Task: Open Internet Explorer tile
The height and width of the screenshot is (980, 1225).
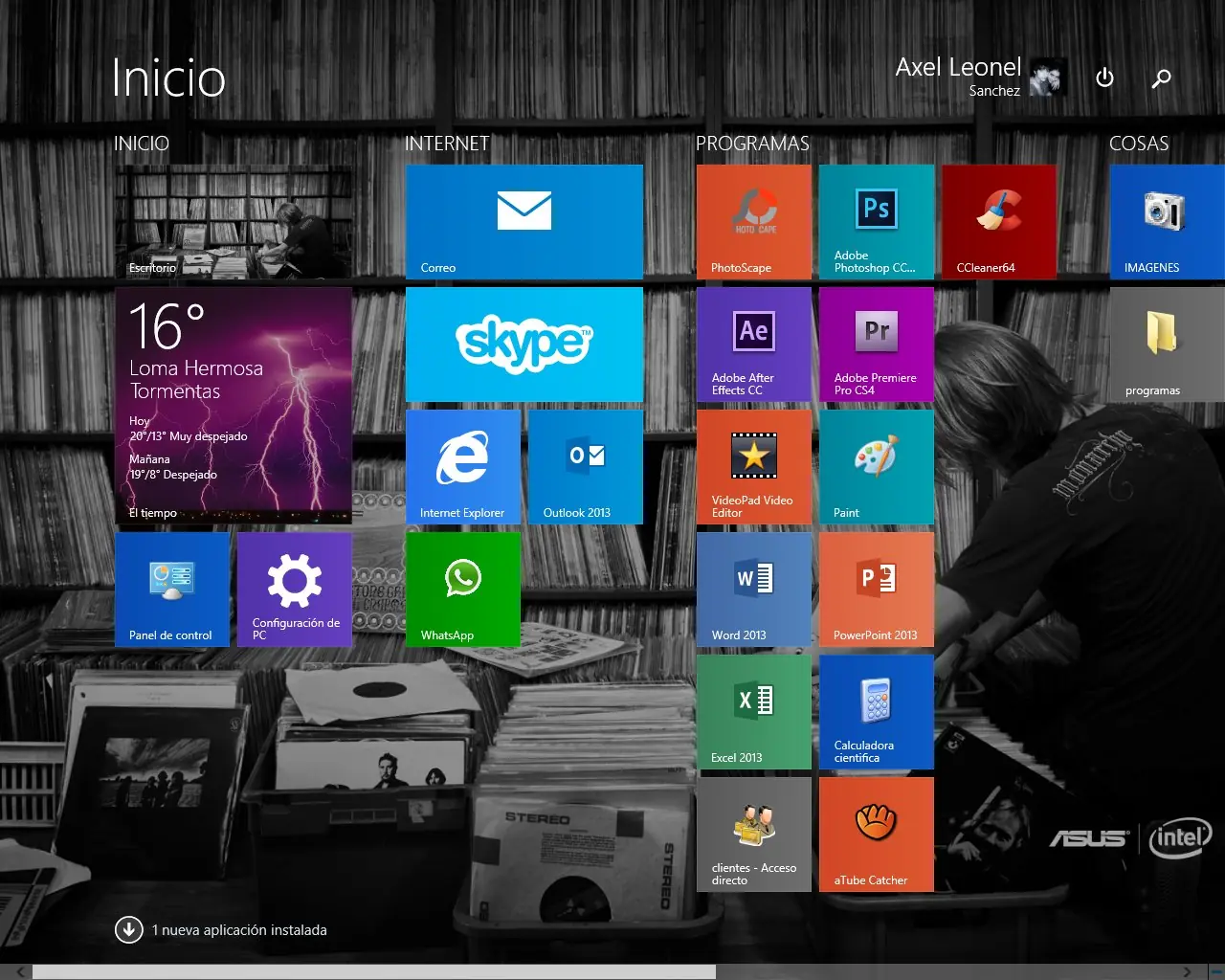Action: [x=463, y=467]
